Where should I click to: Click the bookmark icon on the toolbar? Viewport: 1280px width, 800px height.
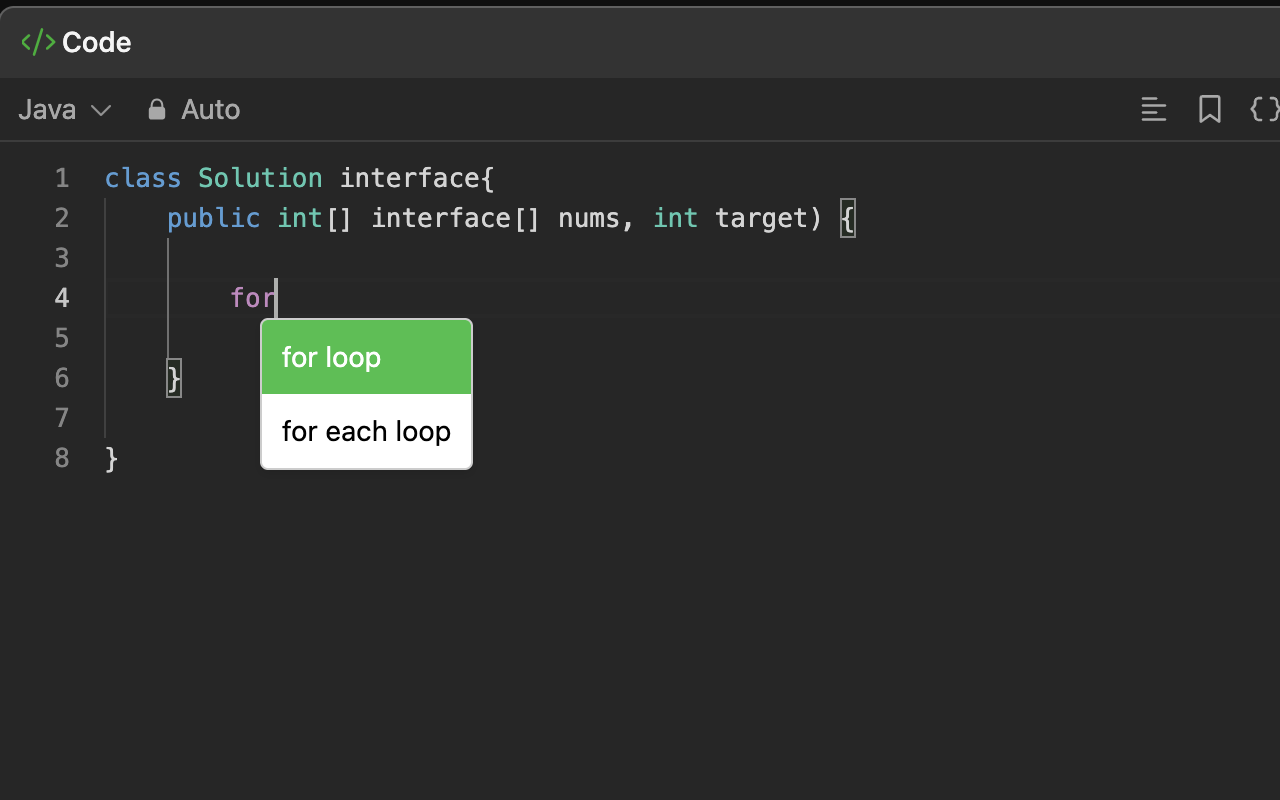tap(1209, 109)
